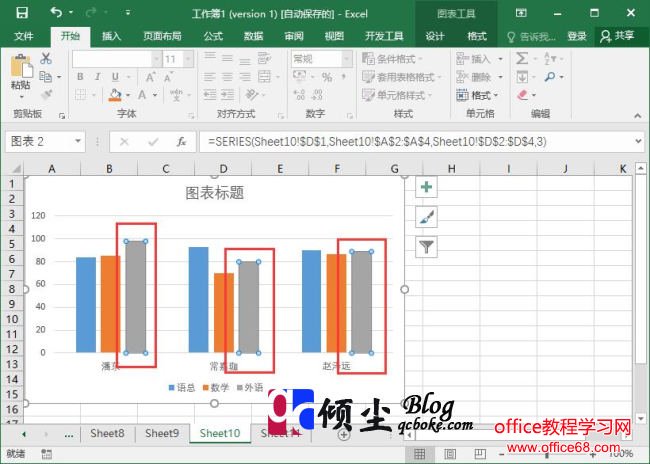
Task: Toggle Bold formatting
Action: 80,77
